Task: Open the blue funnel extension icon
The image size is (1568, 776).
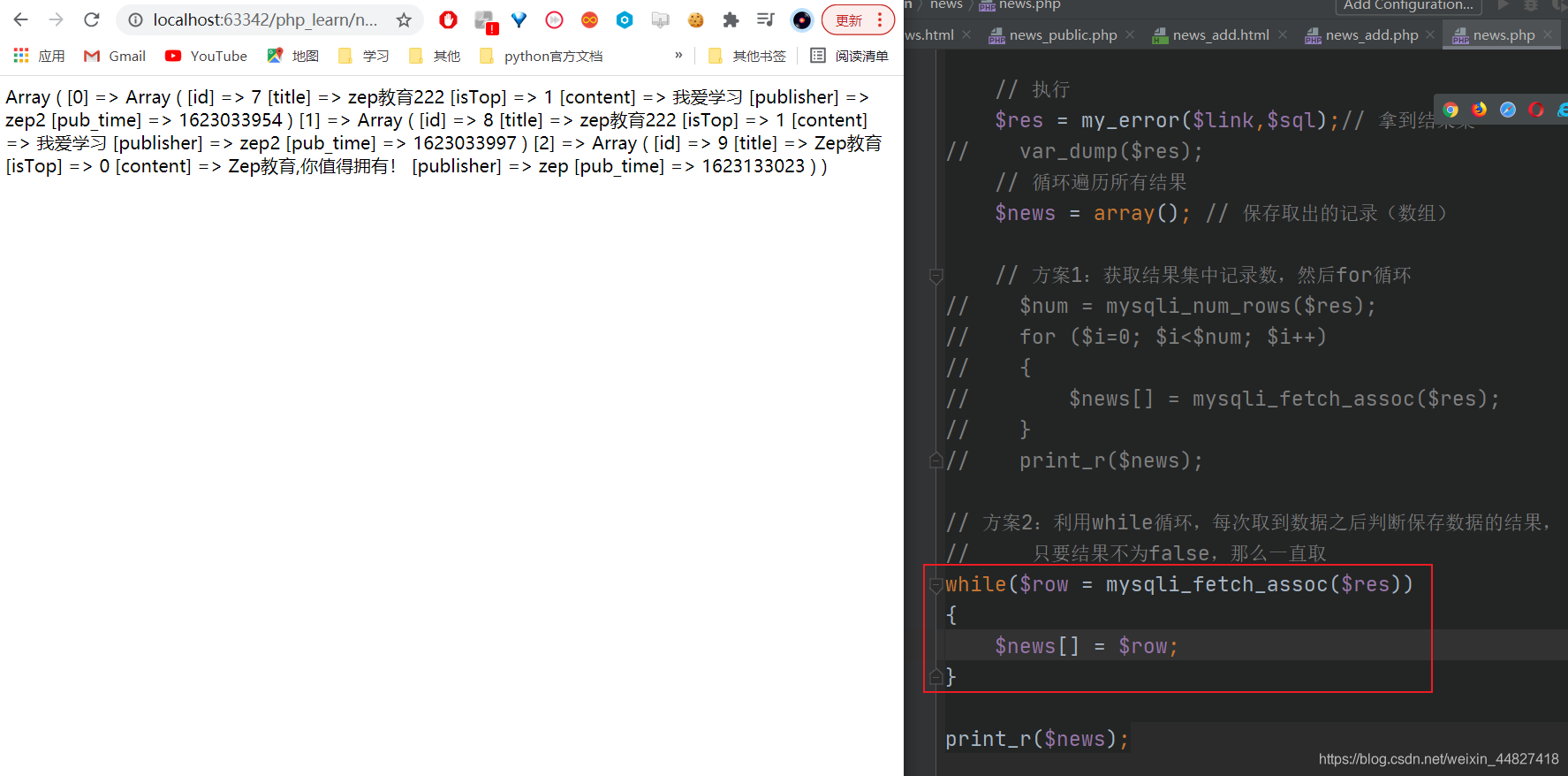Action: pos(519,19)
